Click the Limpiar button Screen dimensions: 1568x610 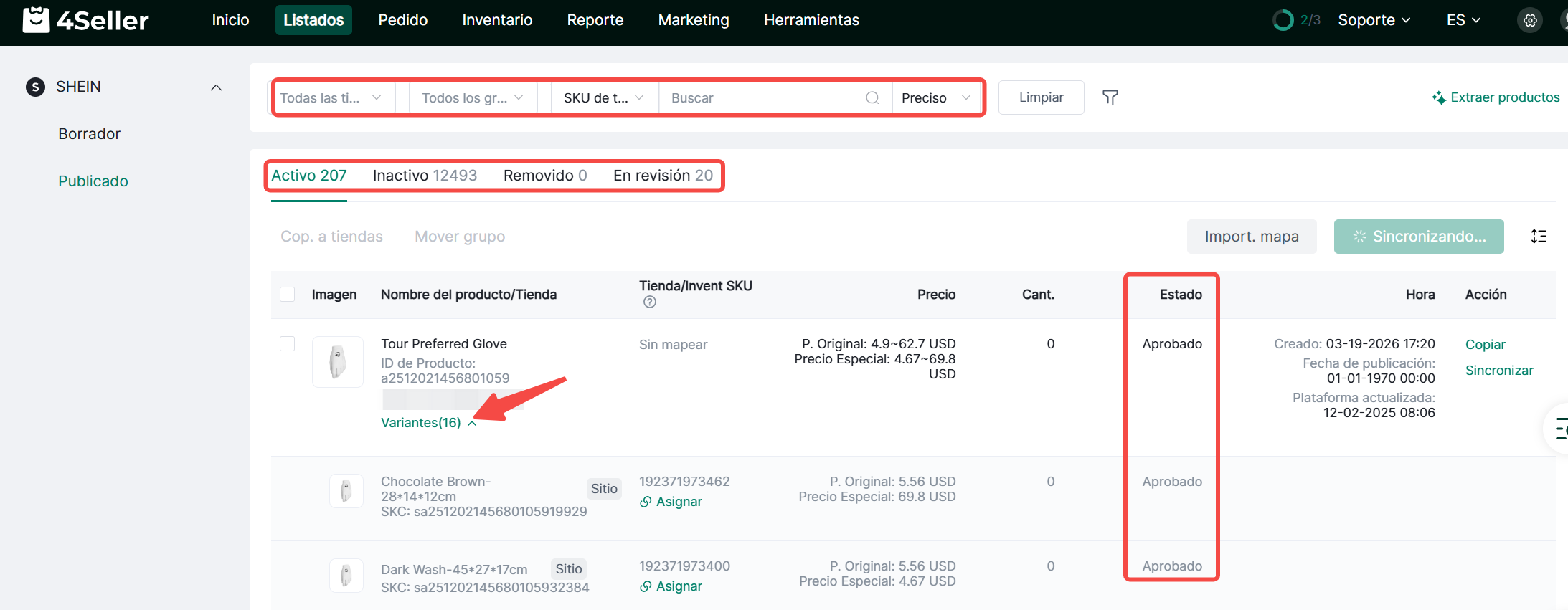tap(1041, 97)
